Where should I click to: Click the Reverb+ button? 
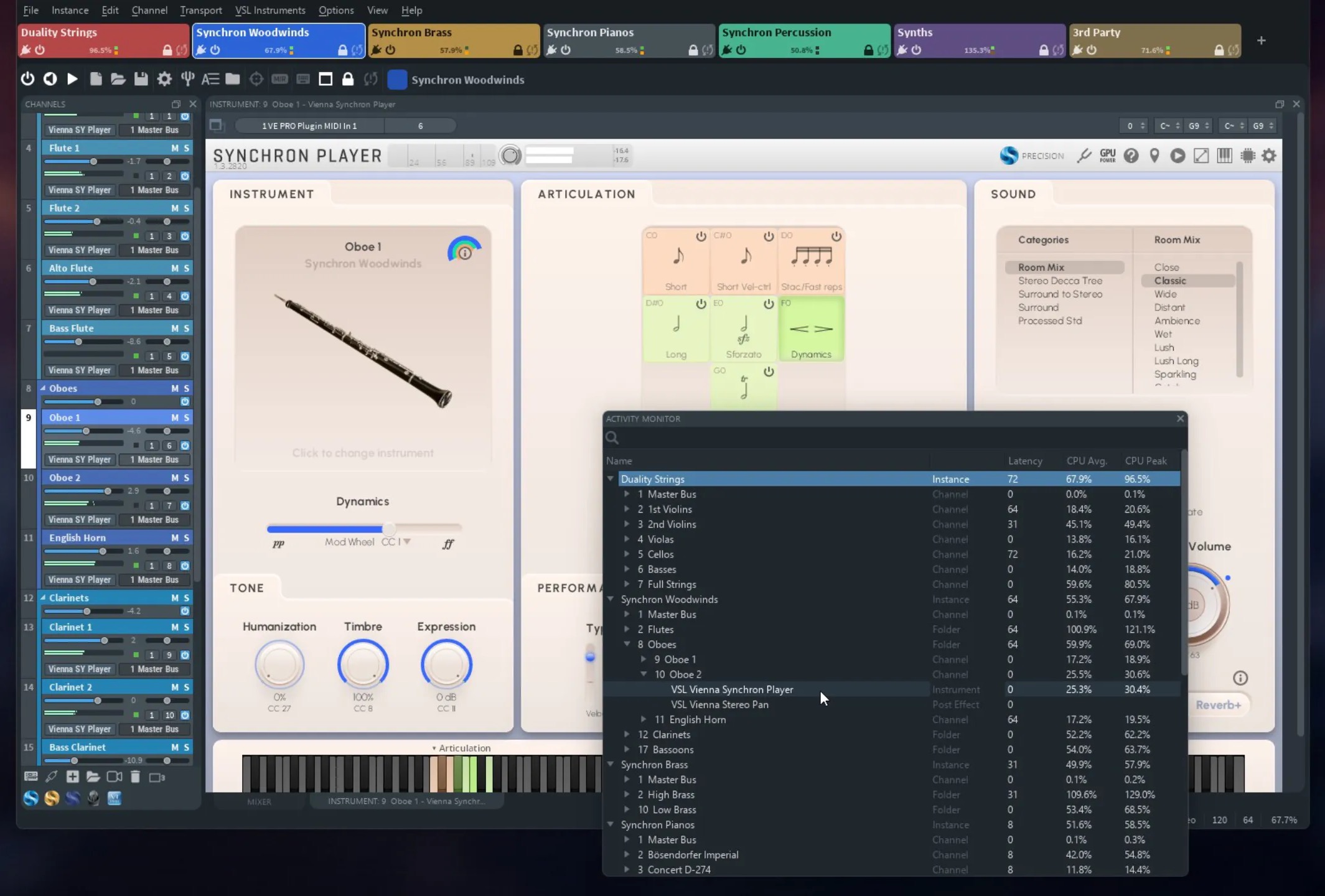pos(1218,705)
